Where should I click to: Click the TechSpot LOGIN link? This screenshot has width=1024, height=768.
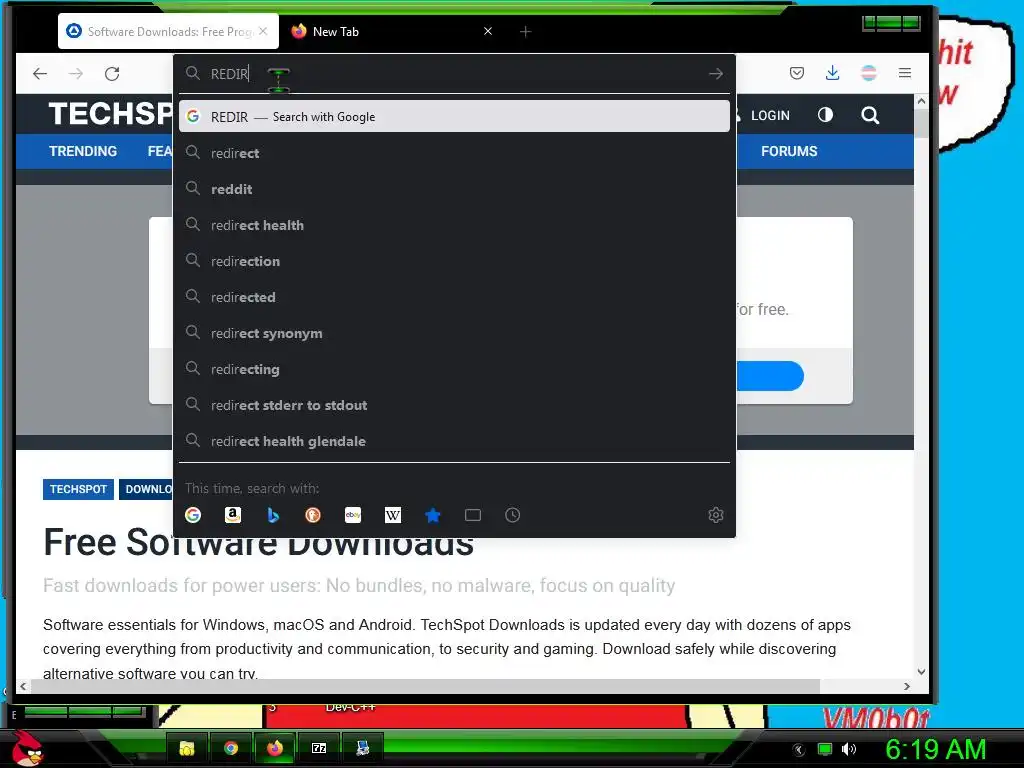click(x=770, y=116)
